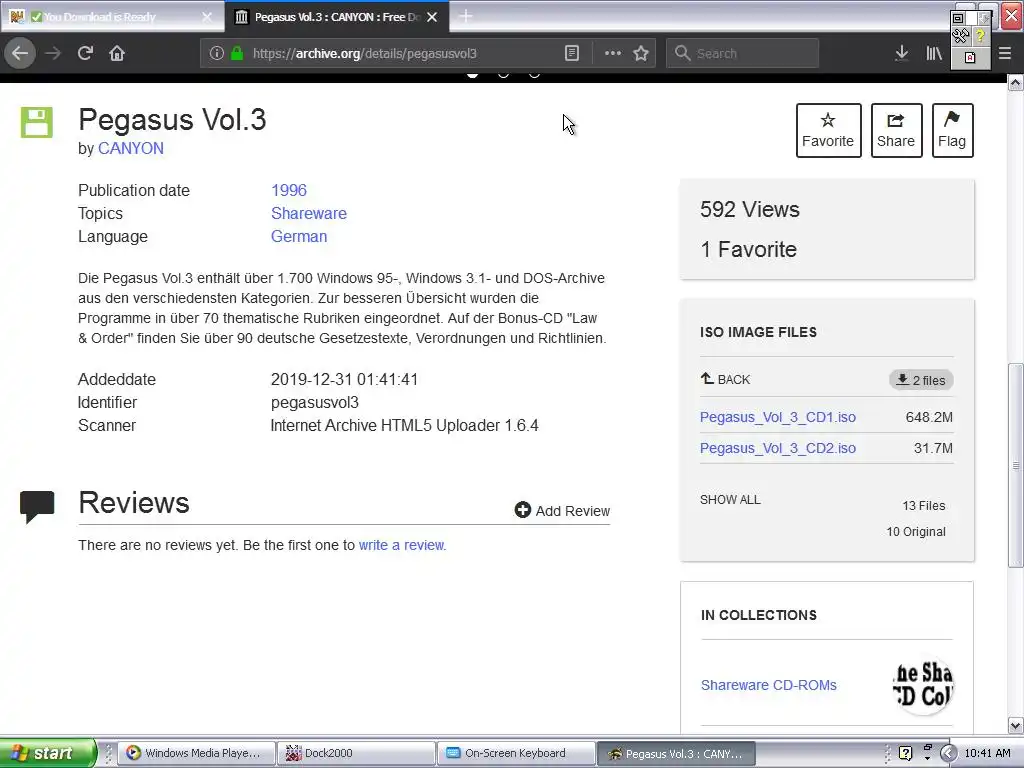Open the German language link

[x=299, y=236]
